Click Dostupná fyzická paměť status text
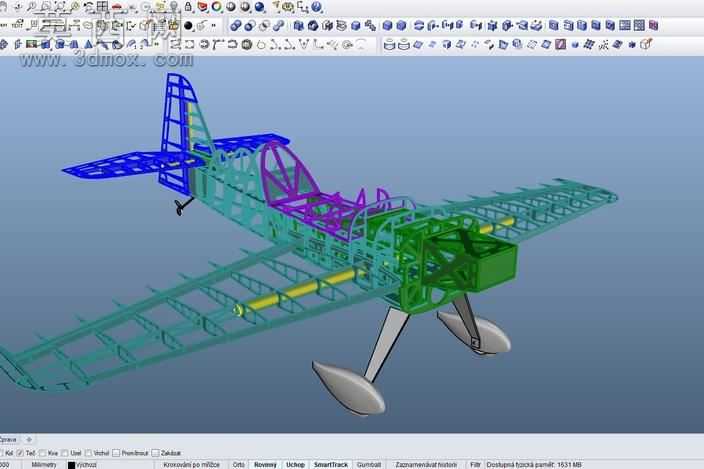The height and width of the screenshot is (469, 704). [534, 465]
